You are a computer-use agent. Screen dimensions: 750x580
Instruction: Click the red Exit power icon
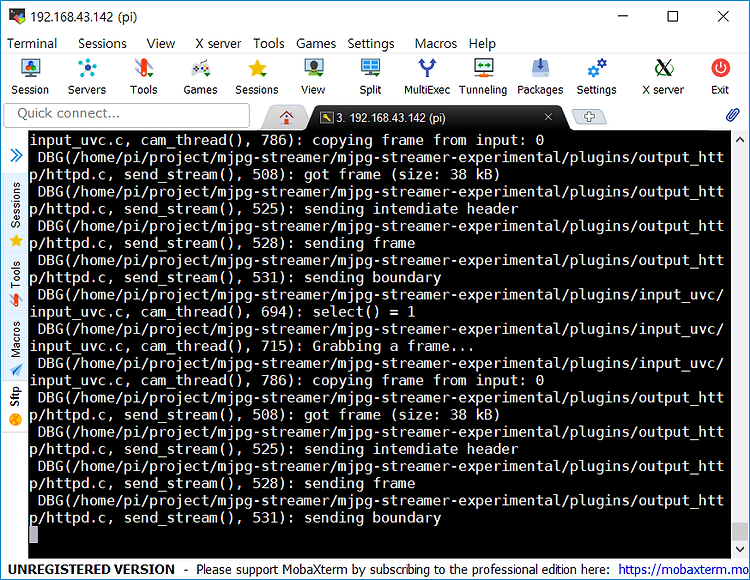point(720,68)
